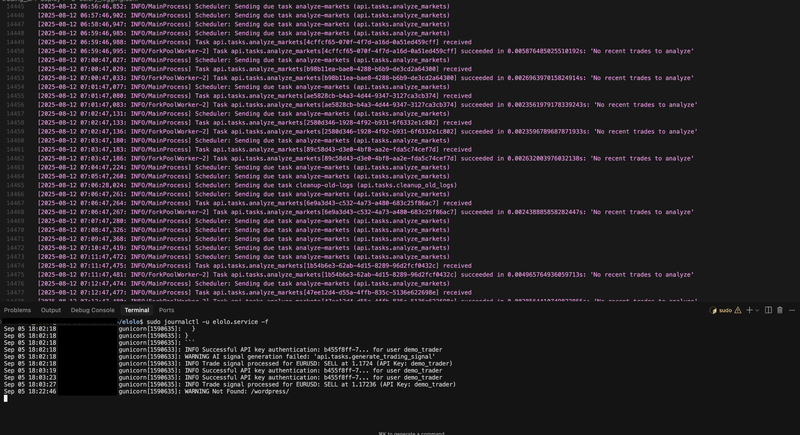Kill the terminal with the trash icon
This screenshot has width=800, height=435.
point(780,310)
